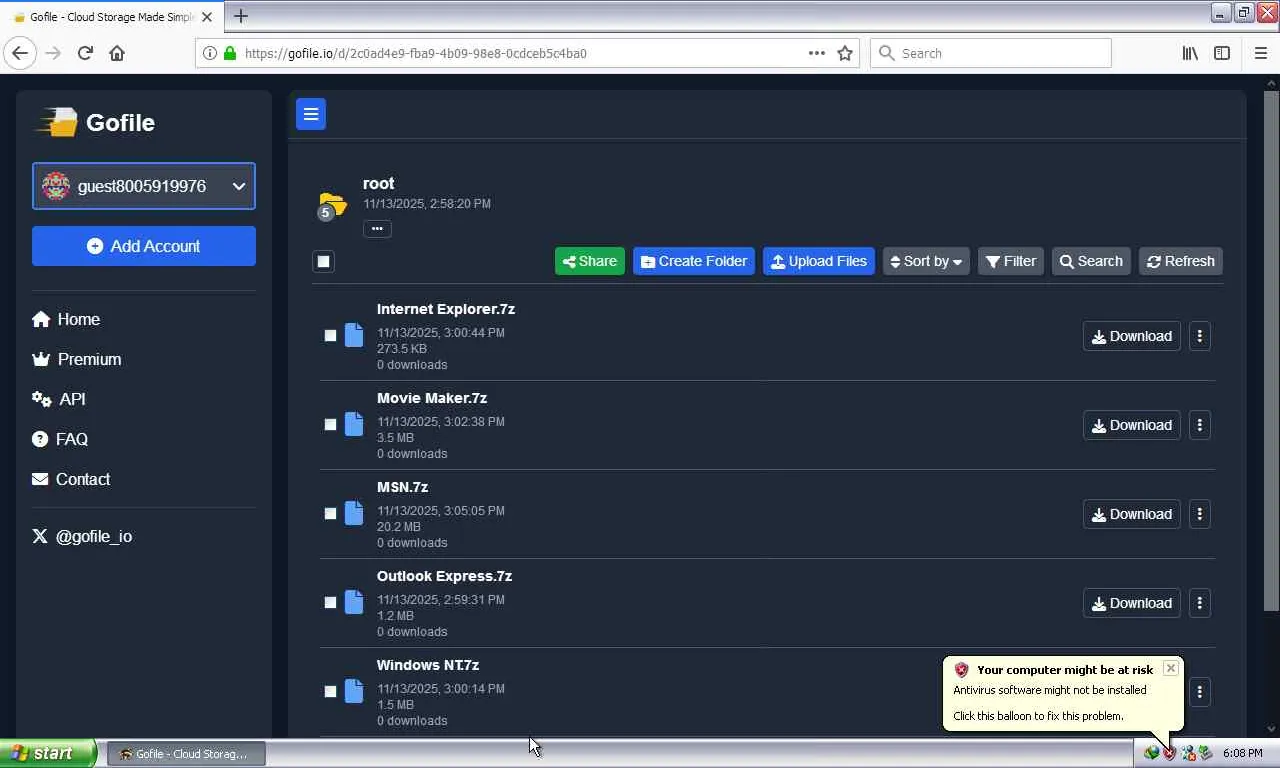Click the root folder icon
The width and height of the screenshot is (1280, 768).
(x=332, y=204)
